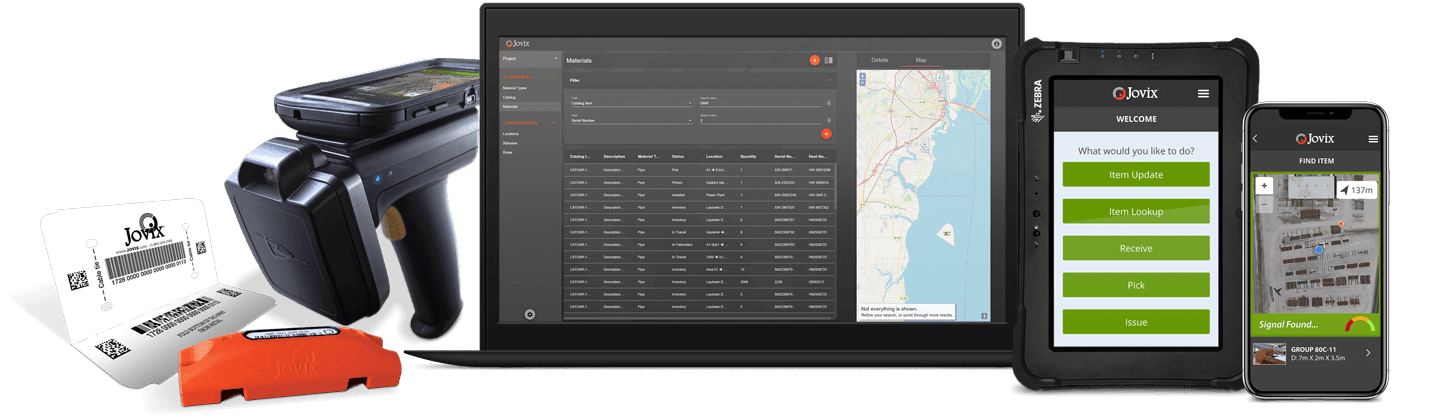Open the phone app hamburger menu
1445x420 pixels.
[1373, 139]
